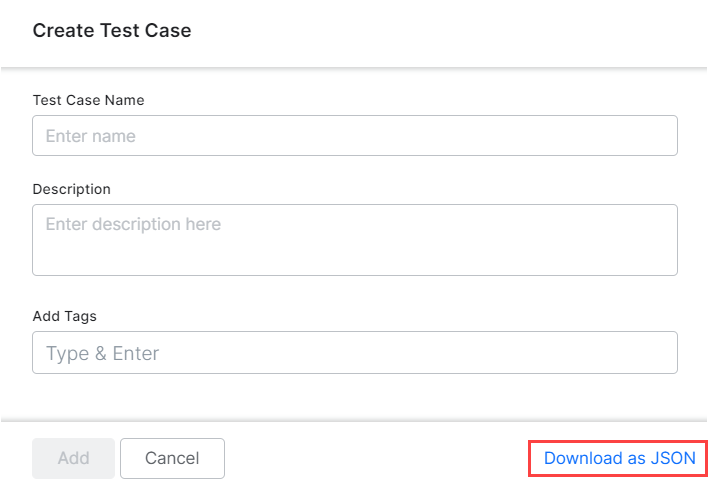Click the Test Case Name input field
The image size is (708, 487).
(354, 136)
